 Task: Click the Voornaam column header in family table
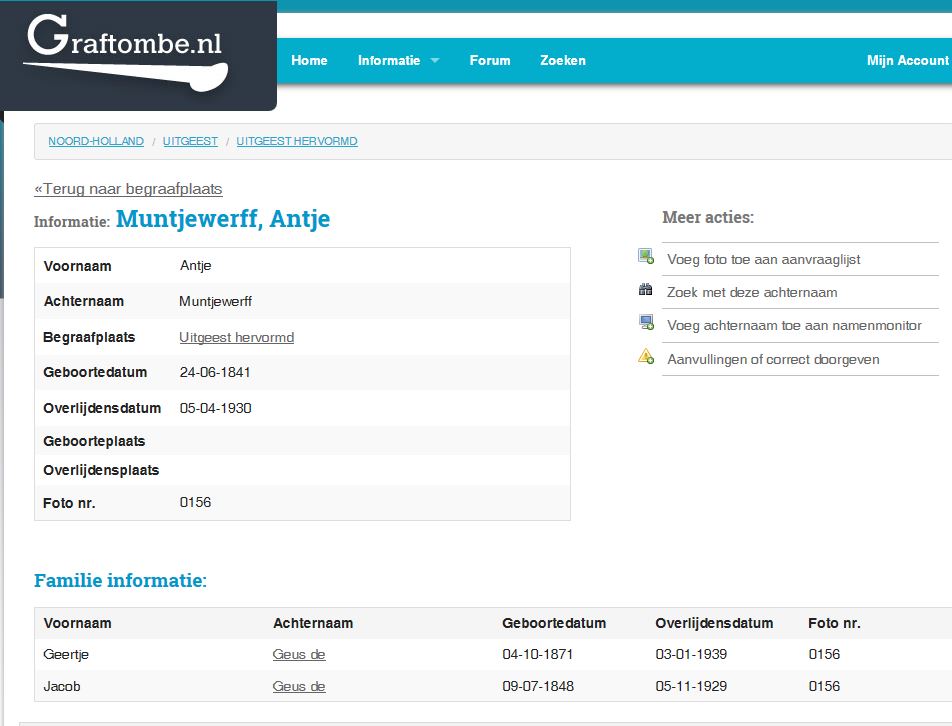coord(77,623)
